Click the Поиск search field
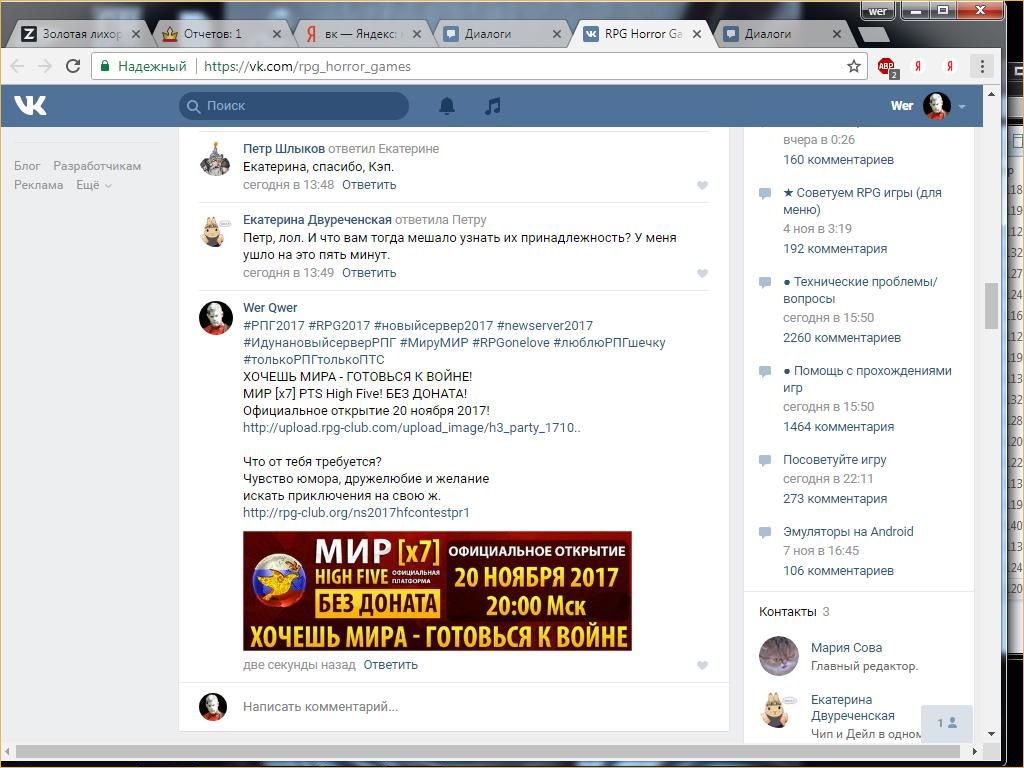Viewport: 1024px width, 768px height. [x=294, y=106]
